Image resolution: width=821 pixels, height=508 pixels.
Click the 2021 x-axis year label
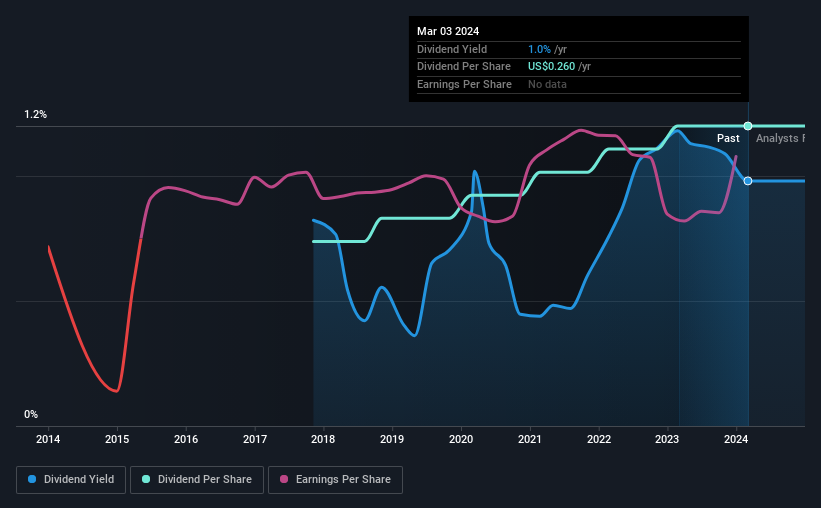point(530,439)
